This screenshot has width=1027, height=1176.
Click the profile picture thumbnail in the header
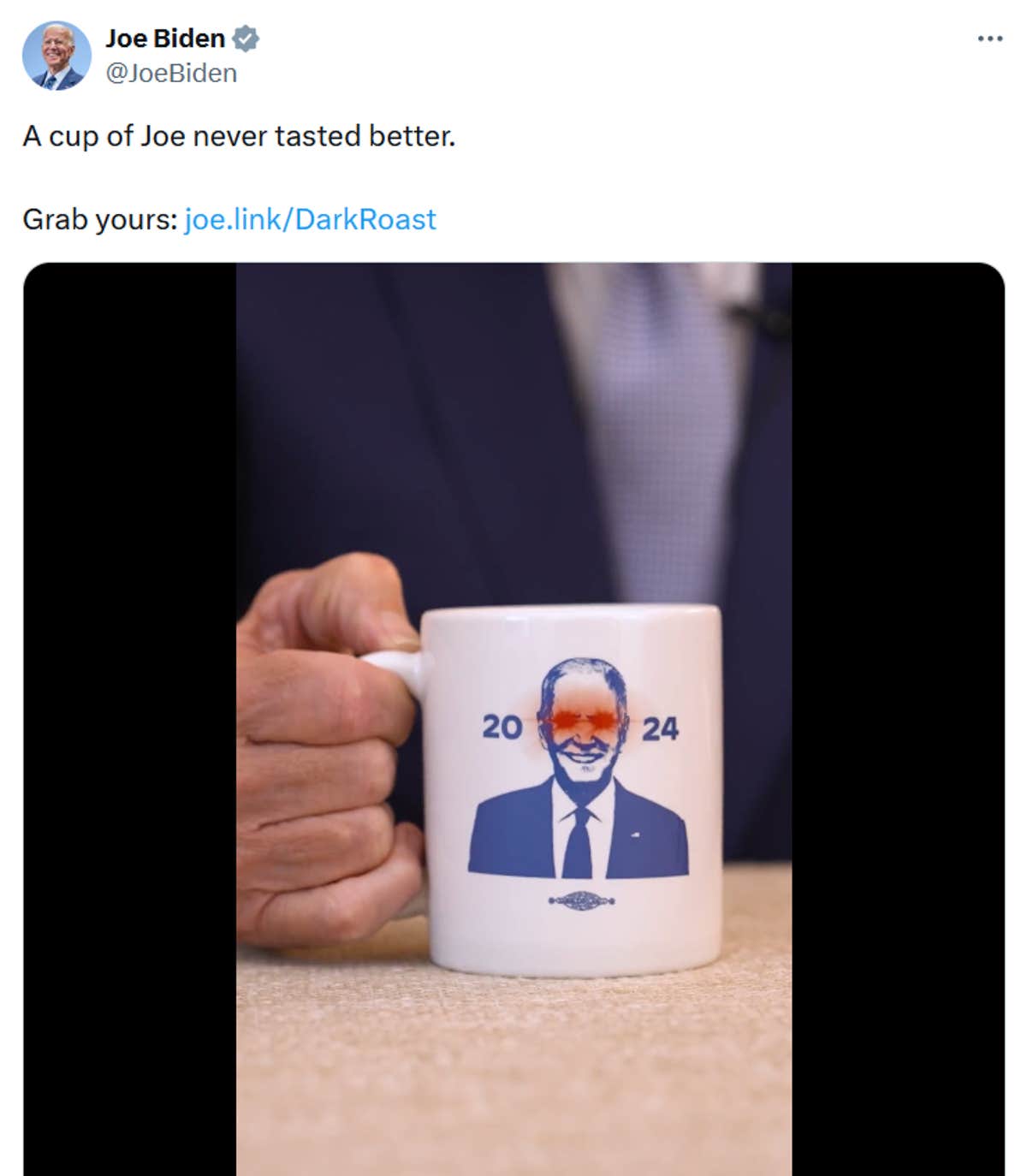point(56,53)
